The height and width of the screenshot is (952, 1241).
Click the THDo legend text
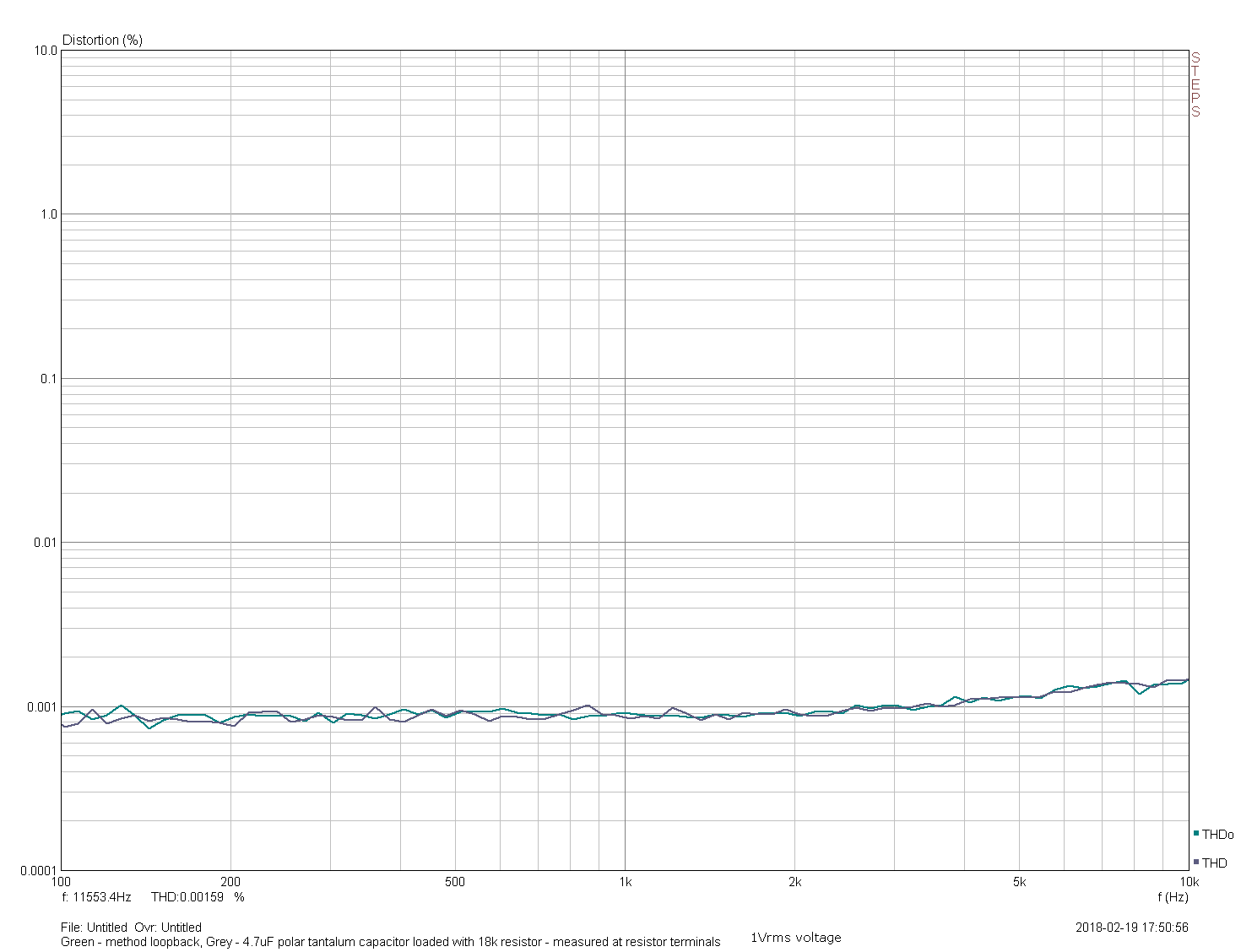1218,835
